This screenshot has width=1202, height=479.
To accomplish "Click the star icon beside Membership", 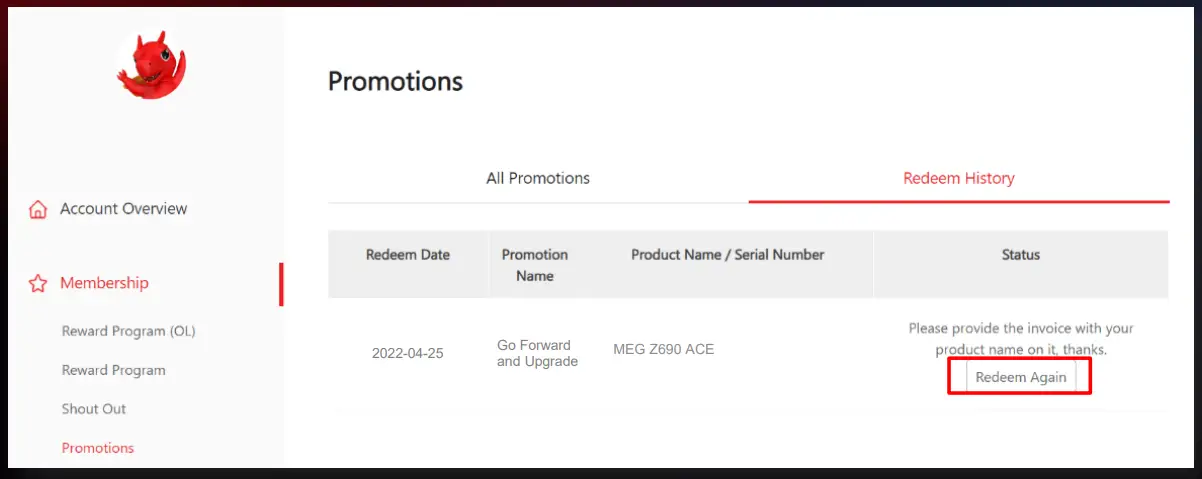I will pos(38,284).
